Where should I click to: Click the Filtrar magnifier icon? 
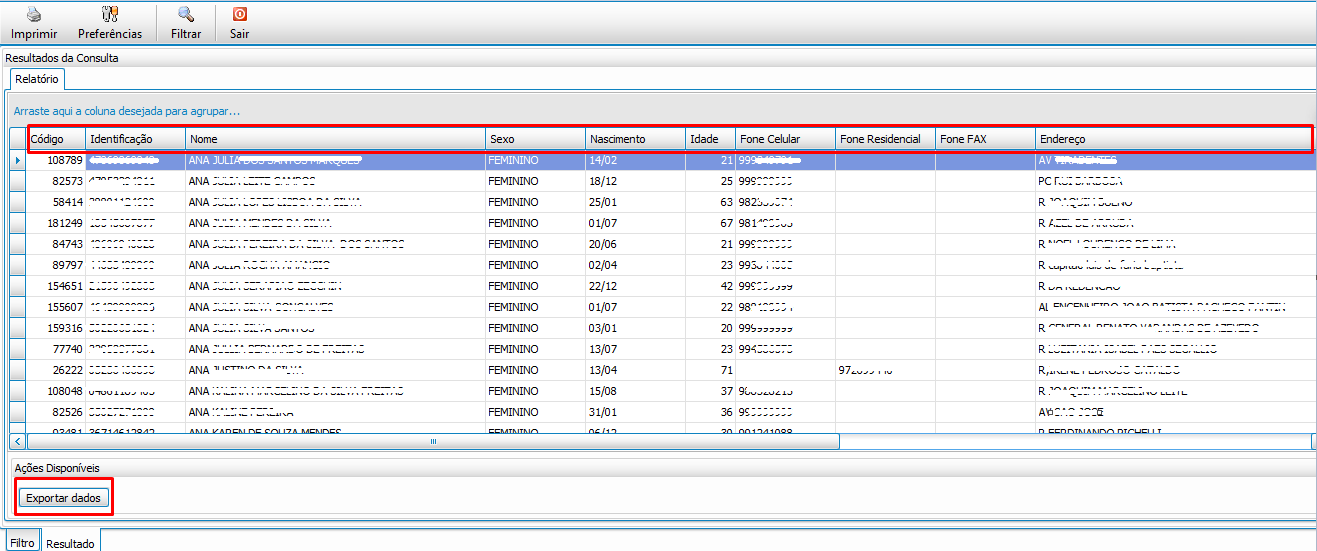click(x=186, y=15)
